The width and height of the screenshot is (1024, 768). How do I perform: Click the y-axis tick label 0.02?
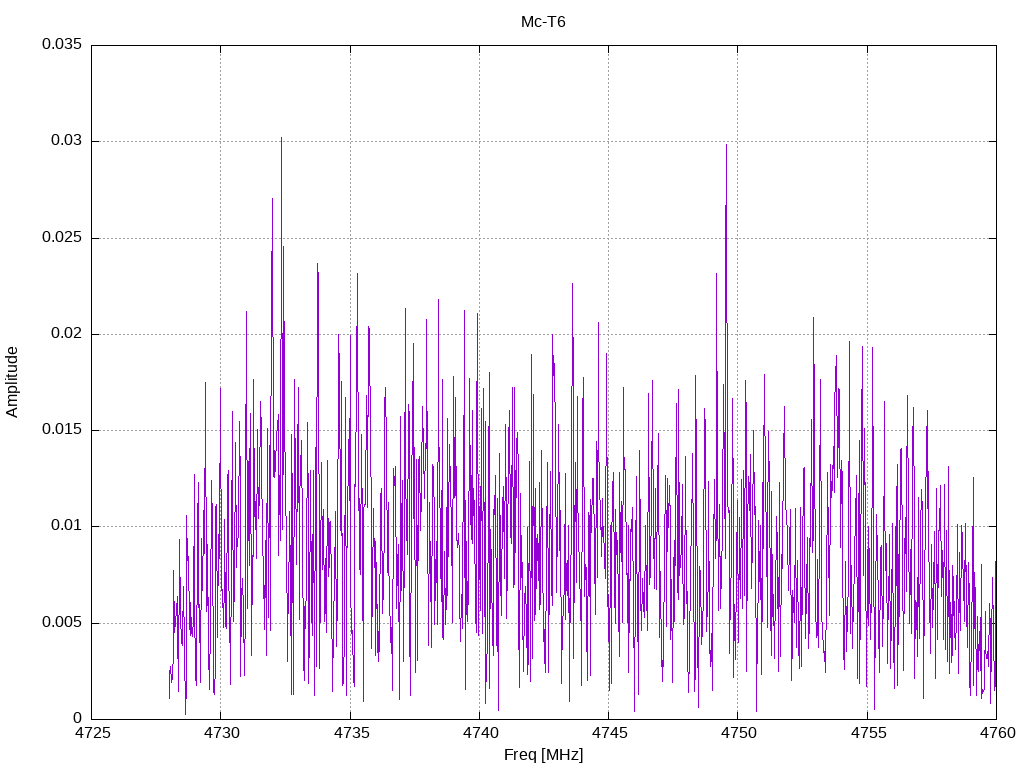pyautogui.click(x=67, y=333)
